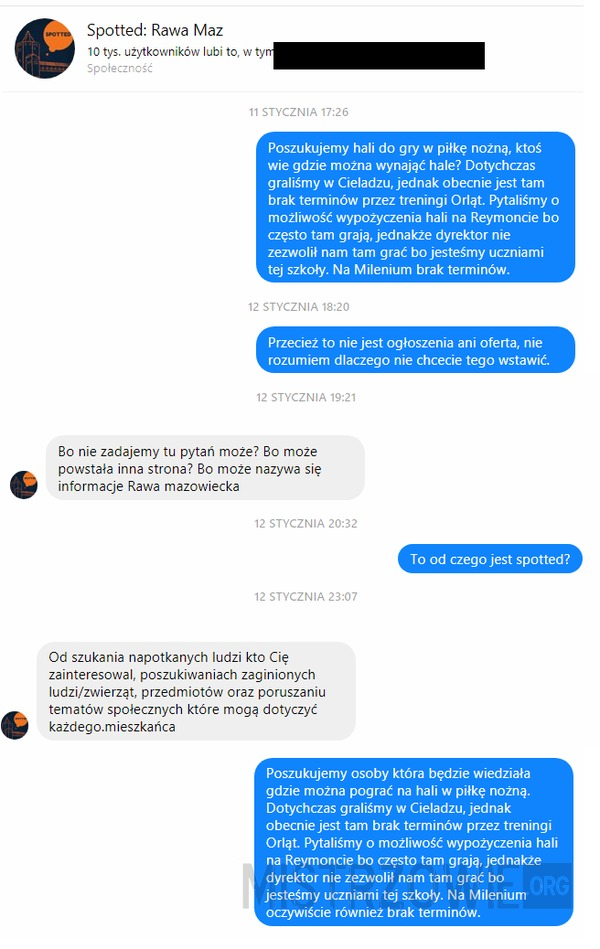Click the sender avatar beside 'Bo nie zadajemy' message
Viewport: 600px width, 949px height.
24,485
